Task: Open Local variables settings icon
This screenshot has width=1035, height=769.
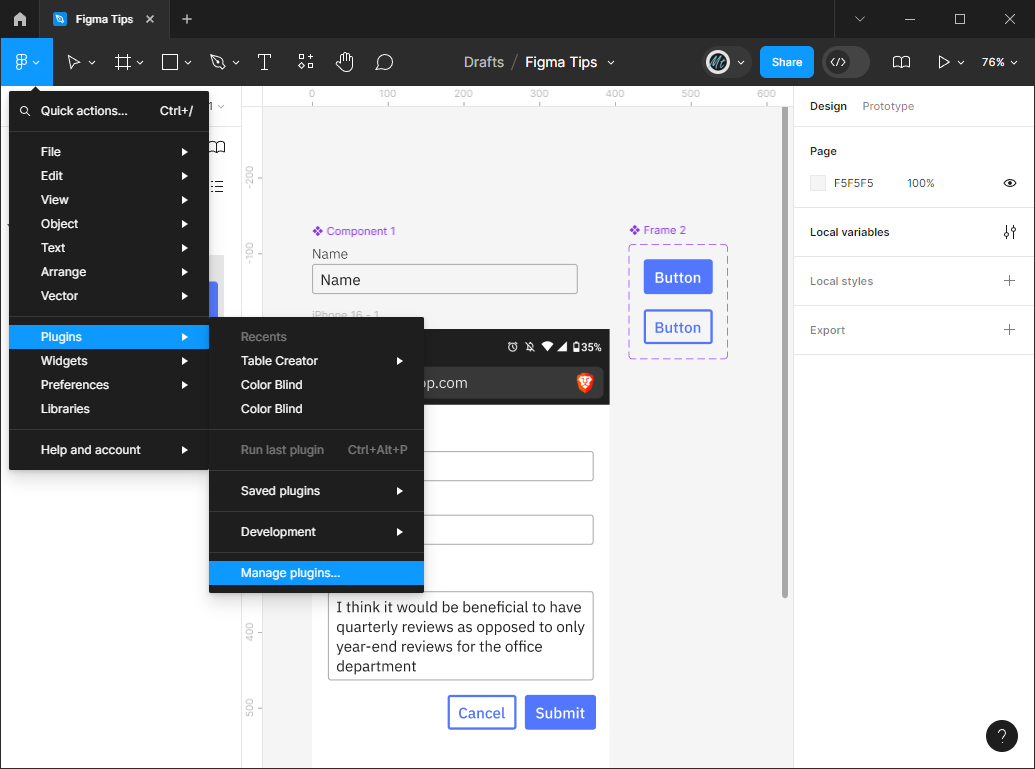Action: click(1009, 232)
